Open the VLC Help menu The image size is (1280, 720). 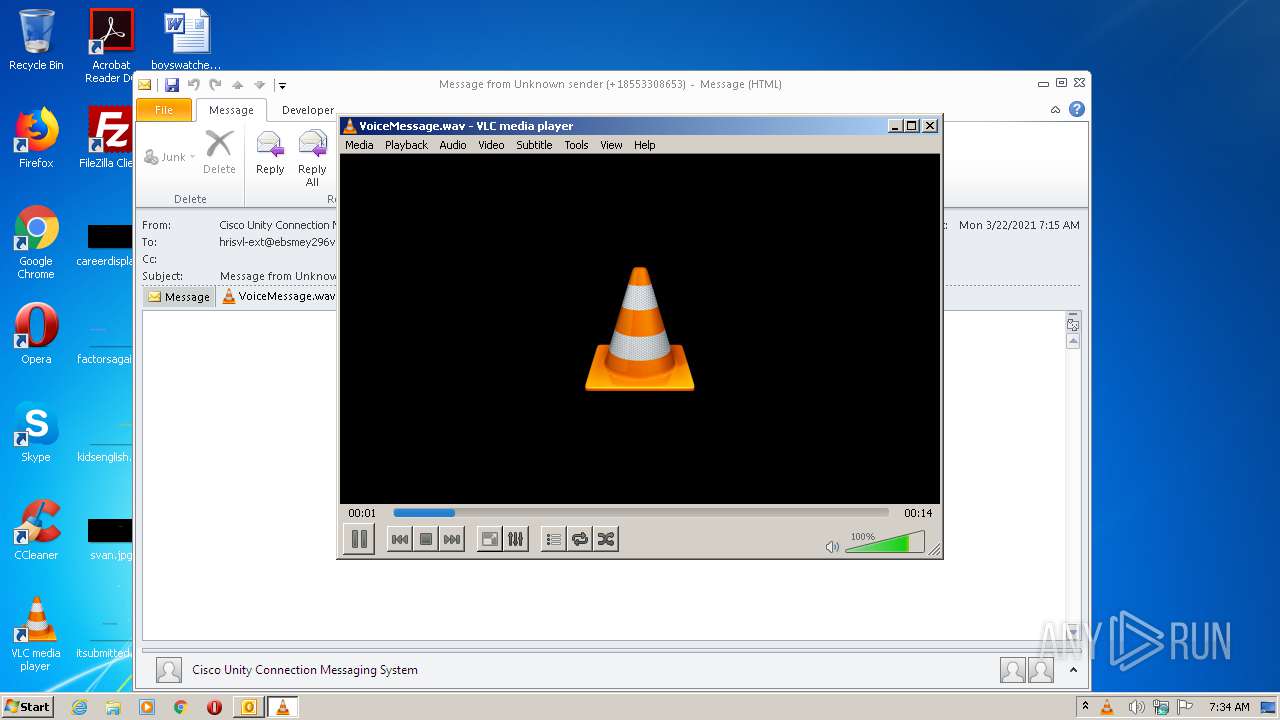click(645, 145)
